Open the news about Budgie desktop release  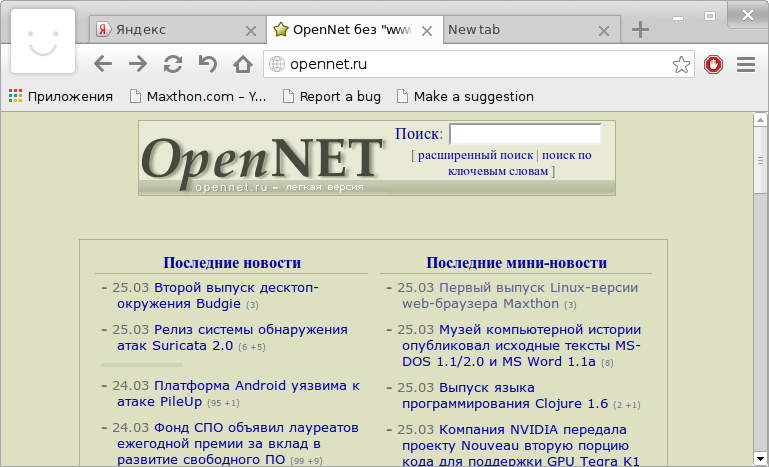(x=217, y=295)
